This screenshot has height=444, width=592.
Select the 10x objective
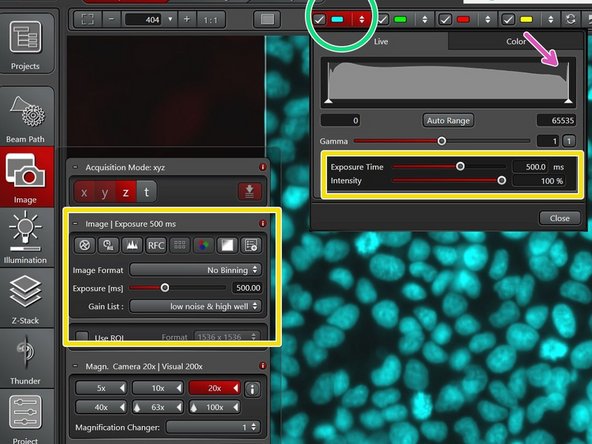pos(157,388)
